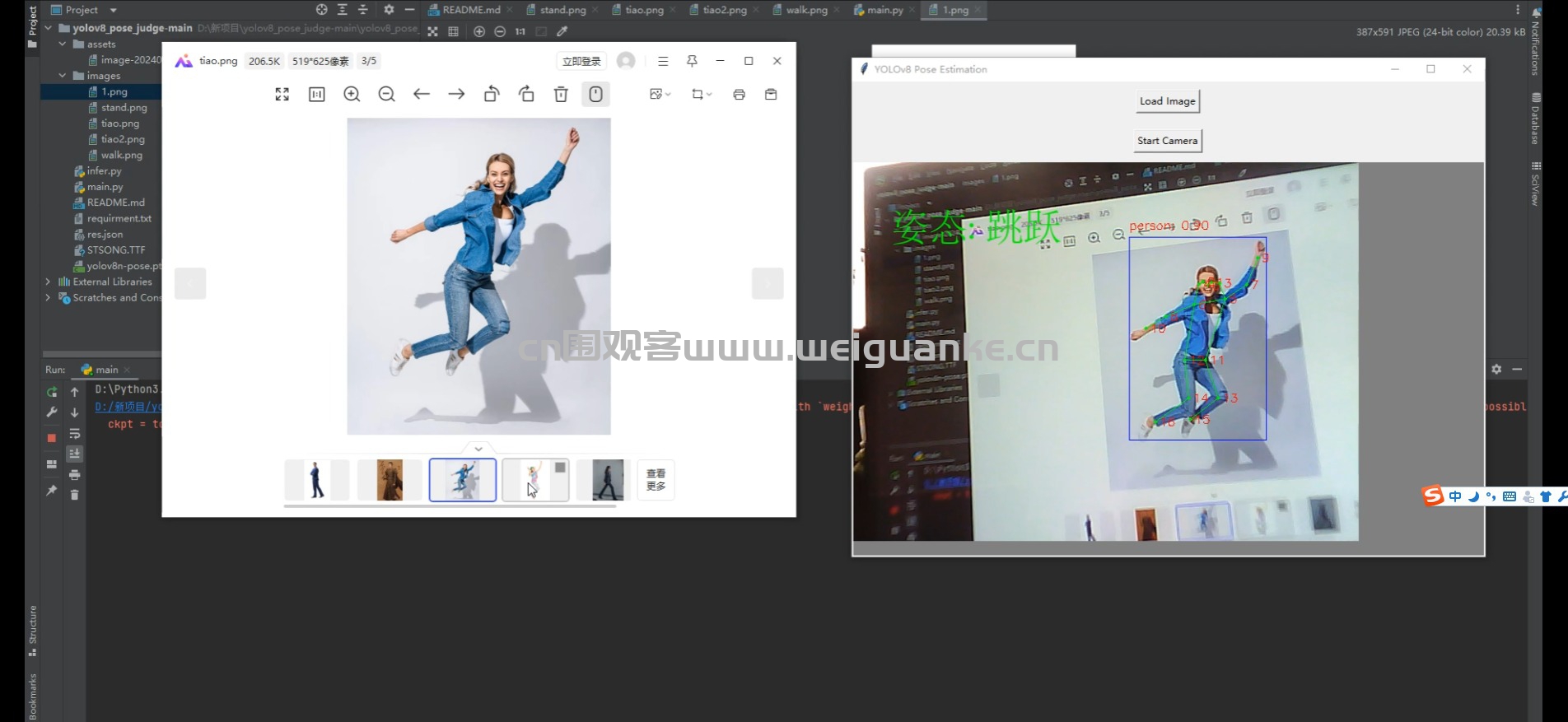
Task: Collapse the images folder
Action: 63,76
